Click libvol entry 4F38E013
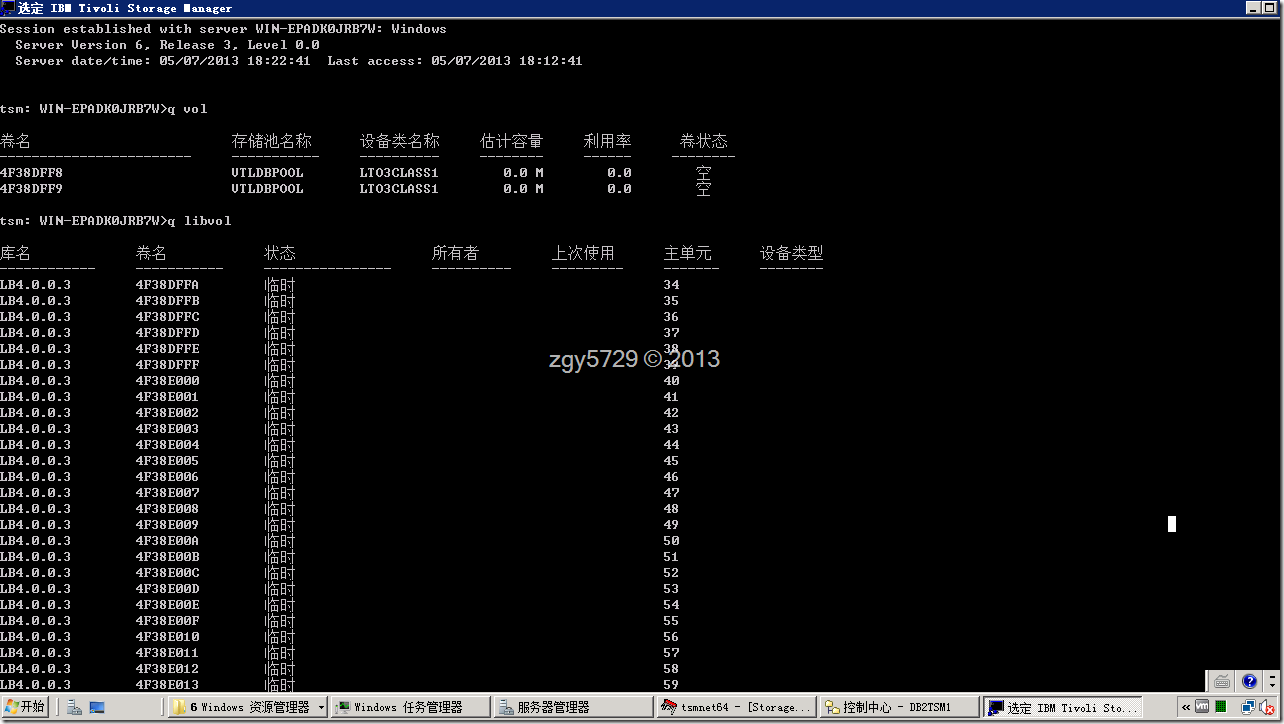Image resolution: width=1284 pixels, height=724 pixels. coord(167,684)
